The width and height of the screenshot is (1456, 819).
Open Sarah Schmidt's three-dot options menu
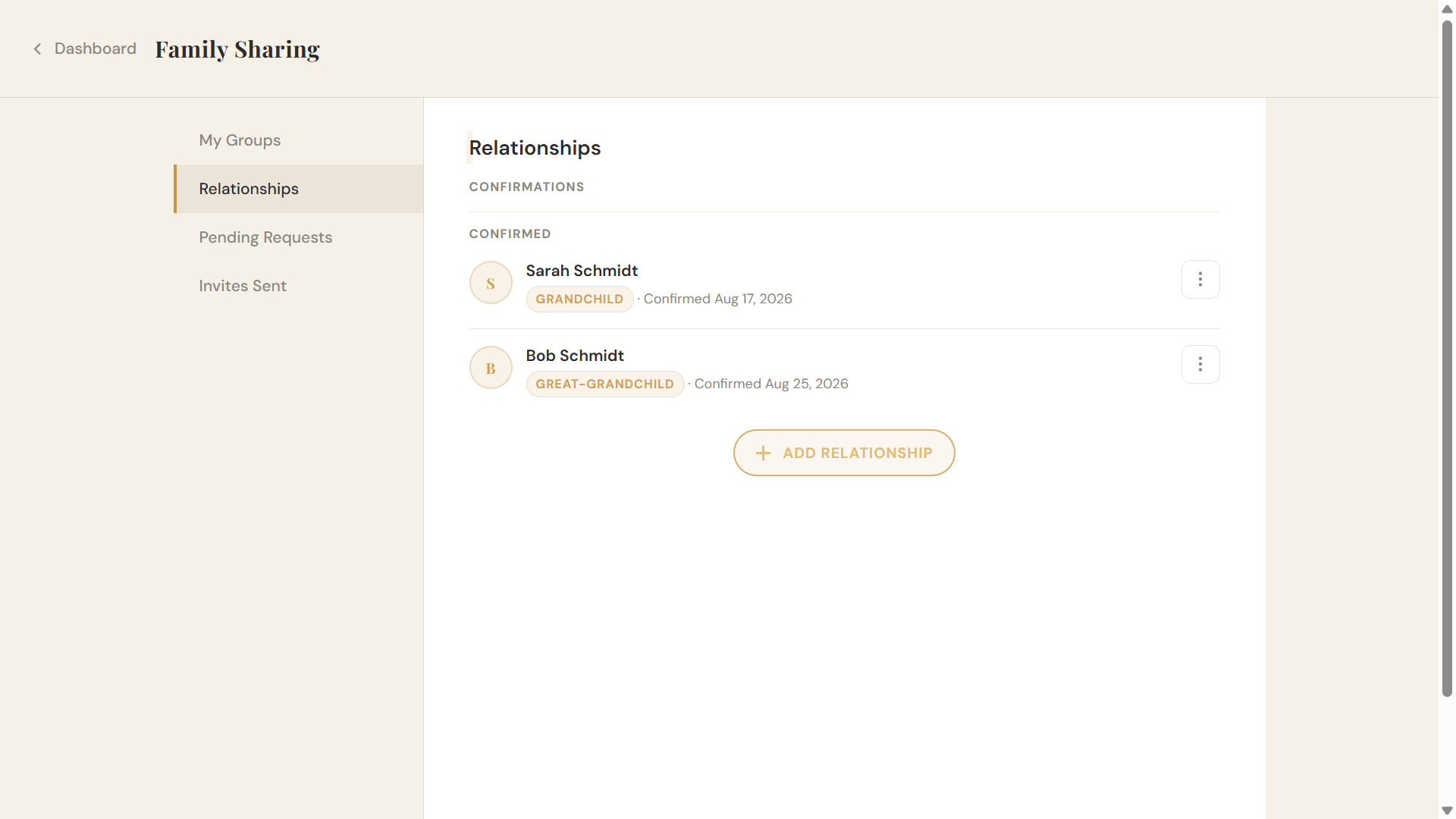coord(1200,280)
